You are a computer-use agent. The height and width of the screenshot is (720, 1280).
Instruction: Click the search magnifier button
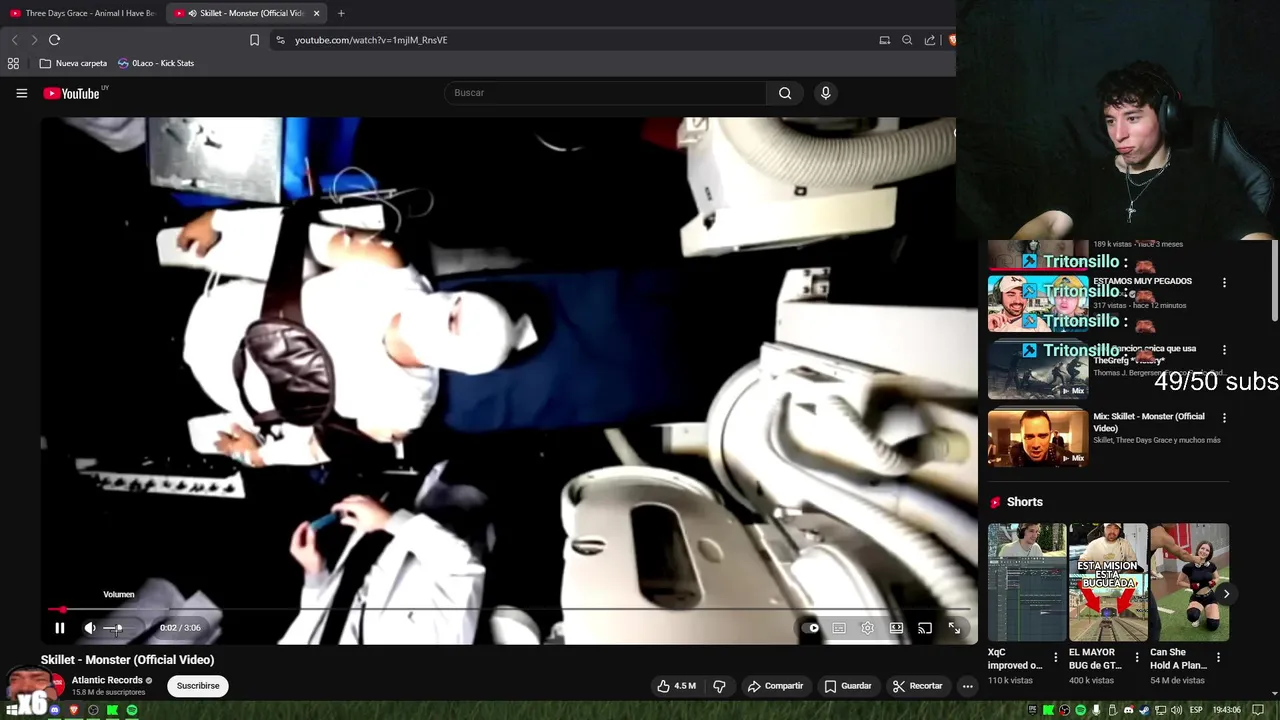pos(785,93)
